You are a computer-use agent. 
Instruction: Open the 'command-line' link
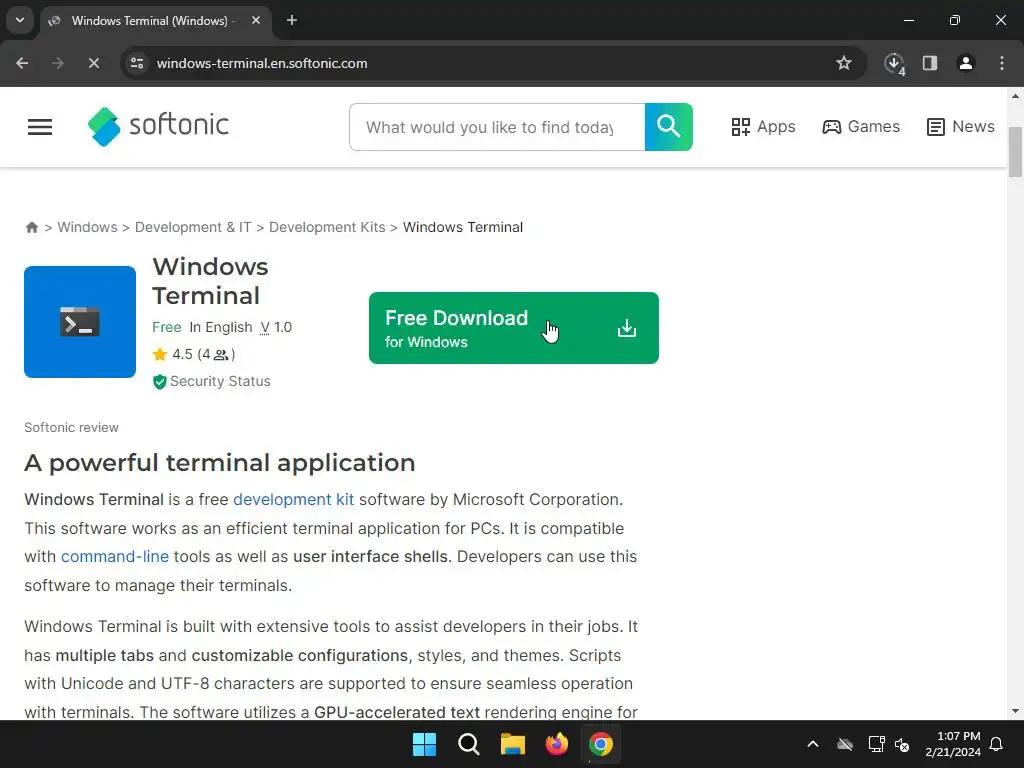pos(115,556)
